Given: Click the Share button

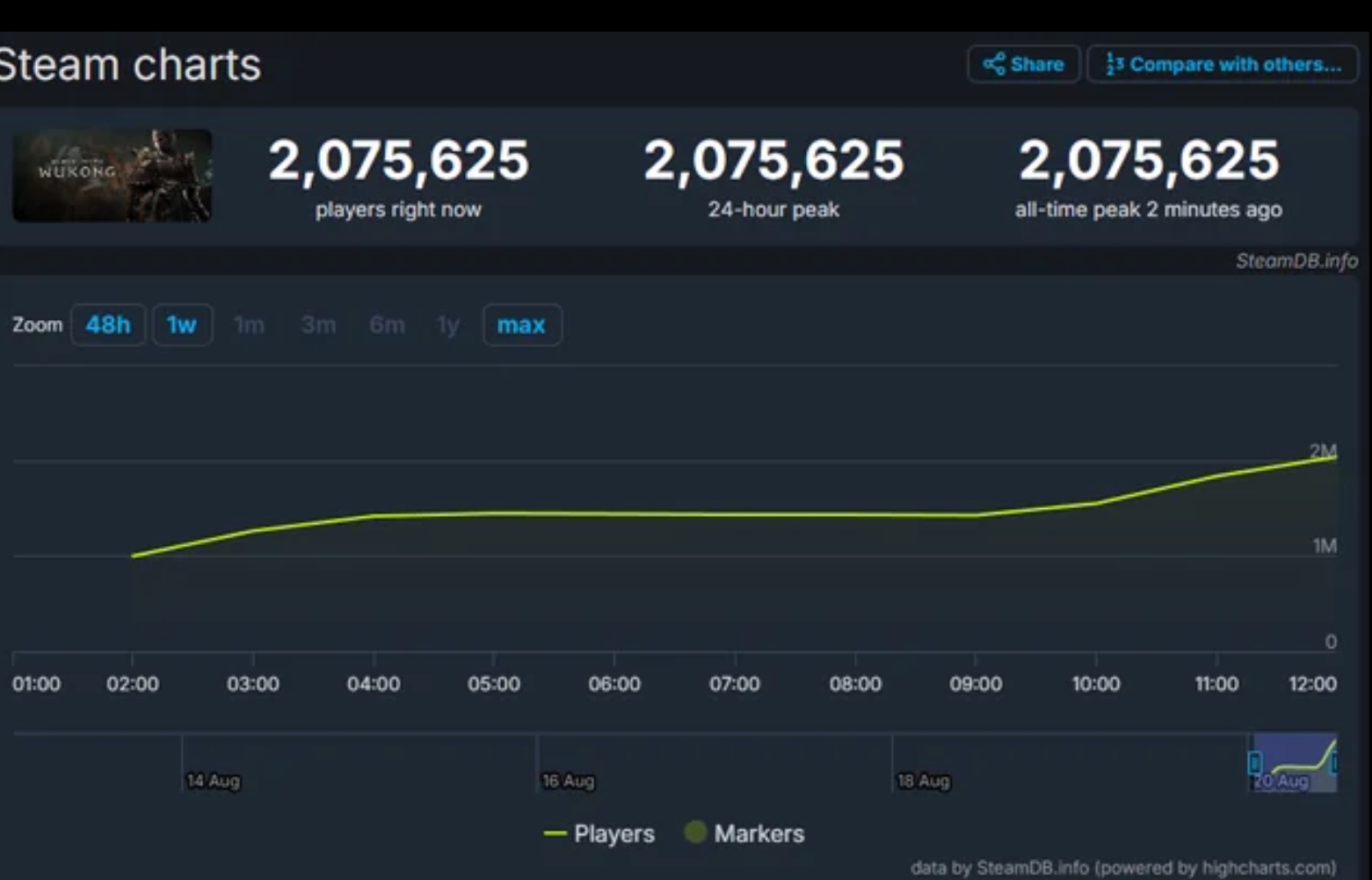Looking at the screenshot, I should point(1024,64).
